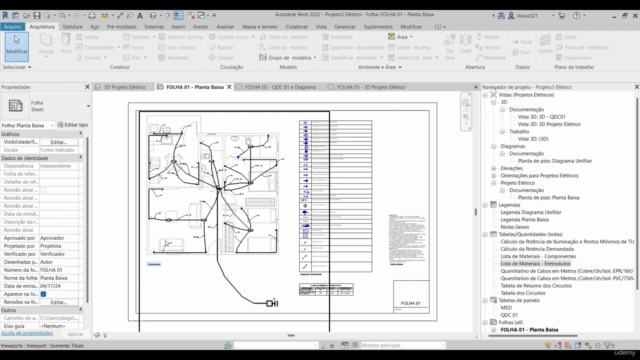640x360 pixels.
Task: Collapse the Diagramas node
Action: tap(493, 146)
